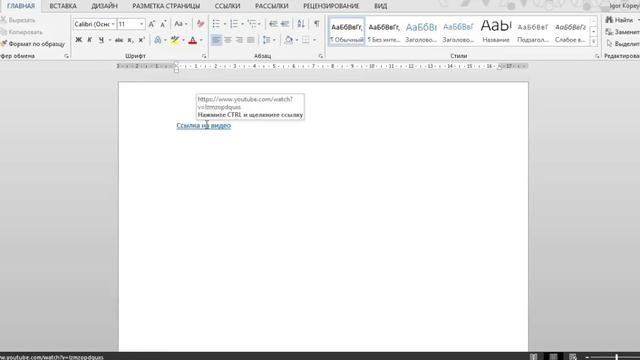Toggle strikethrough abc formatting
The height and width of the screenshot is (360, 640).
119,40
